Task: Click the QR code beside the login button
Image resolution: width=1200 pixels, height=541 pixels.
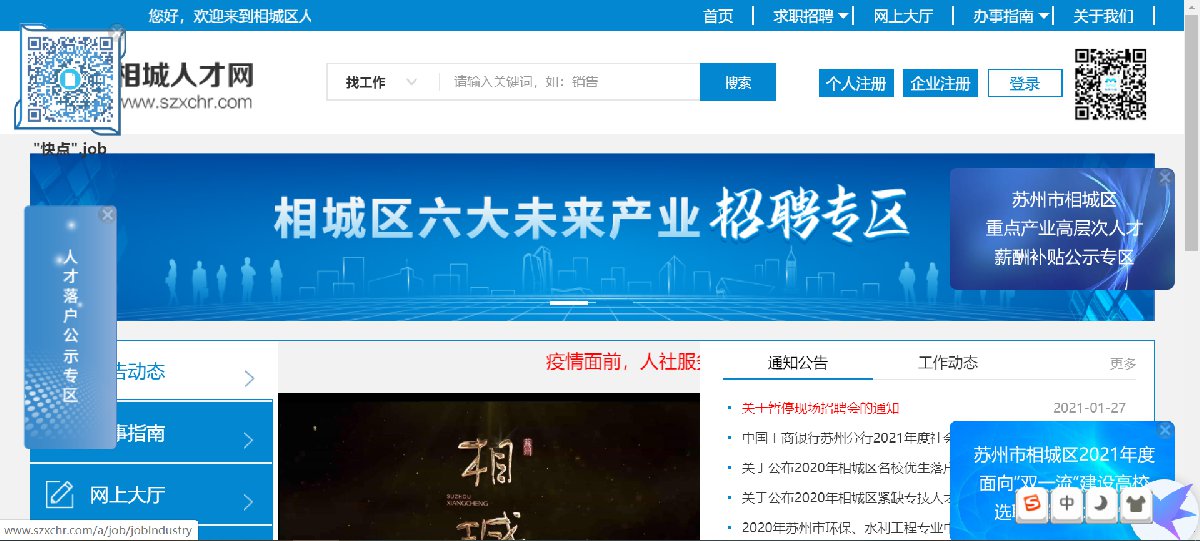Action: tap(1111, 84)
